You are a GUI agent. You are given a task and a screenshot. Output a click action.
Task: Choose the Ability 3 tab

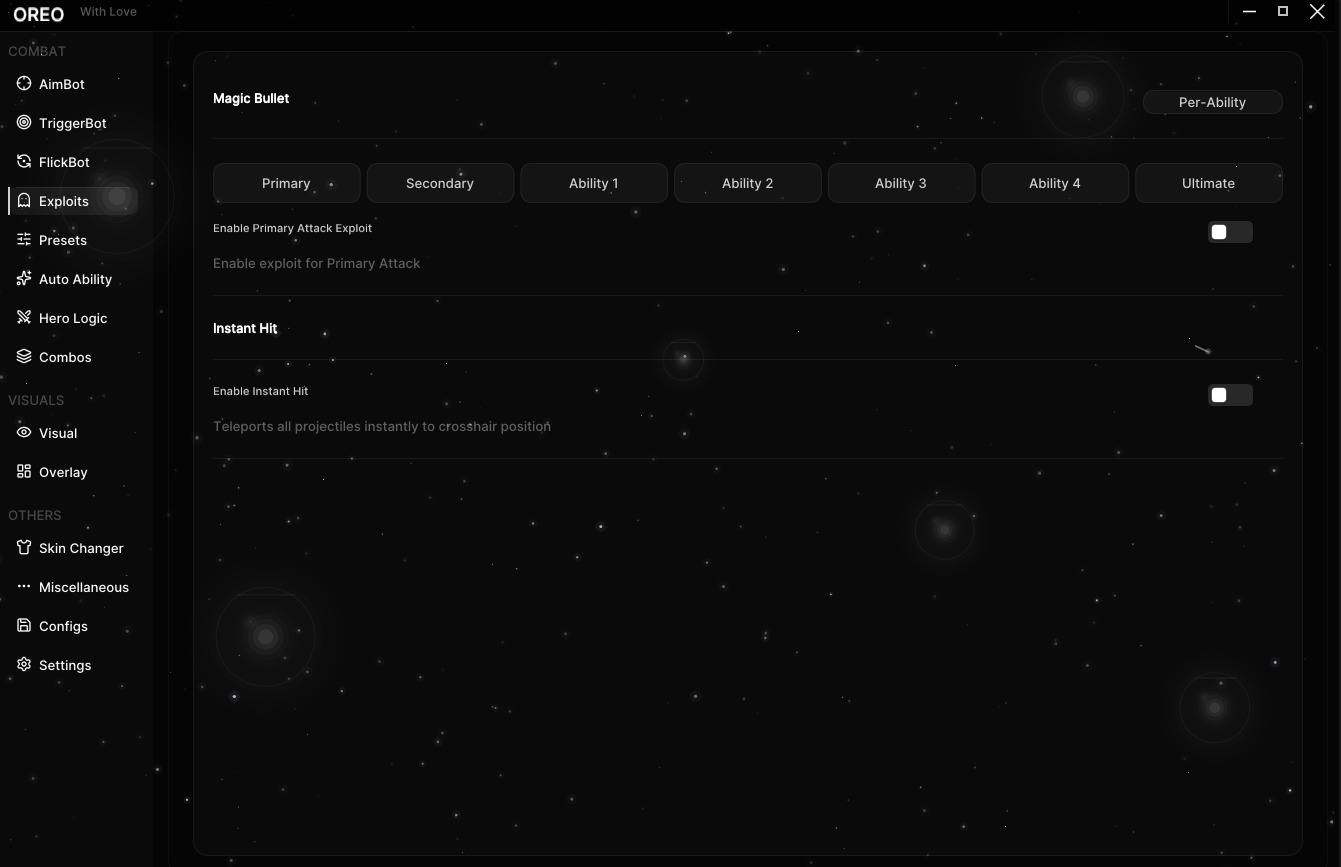coord(901,183)
